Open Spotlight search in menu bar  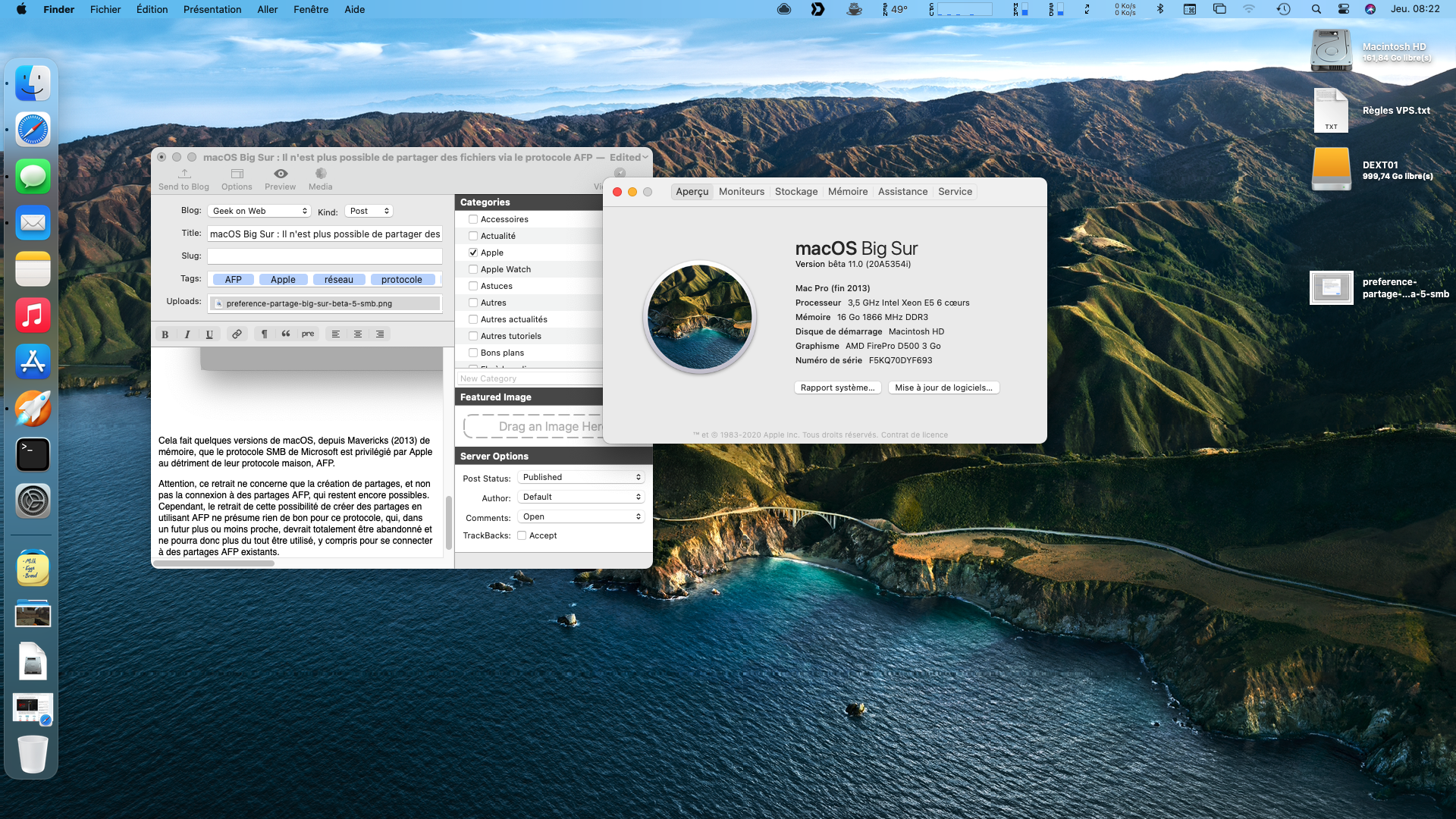click(x=1316, y=9)
